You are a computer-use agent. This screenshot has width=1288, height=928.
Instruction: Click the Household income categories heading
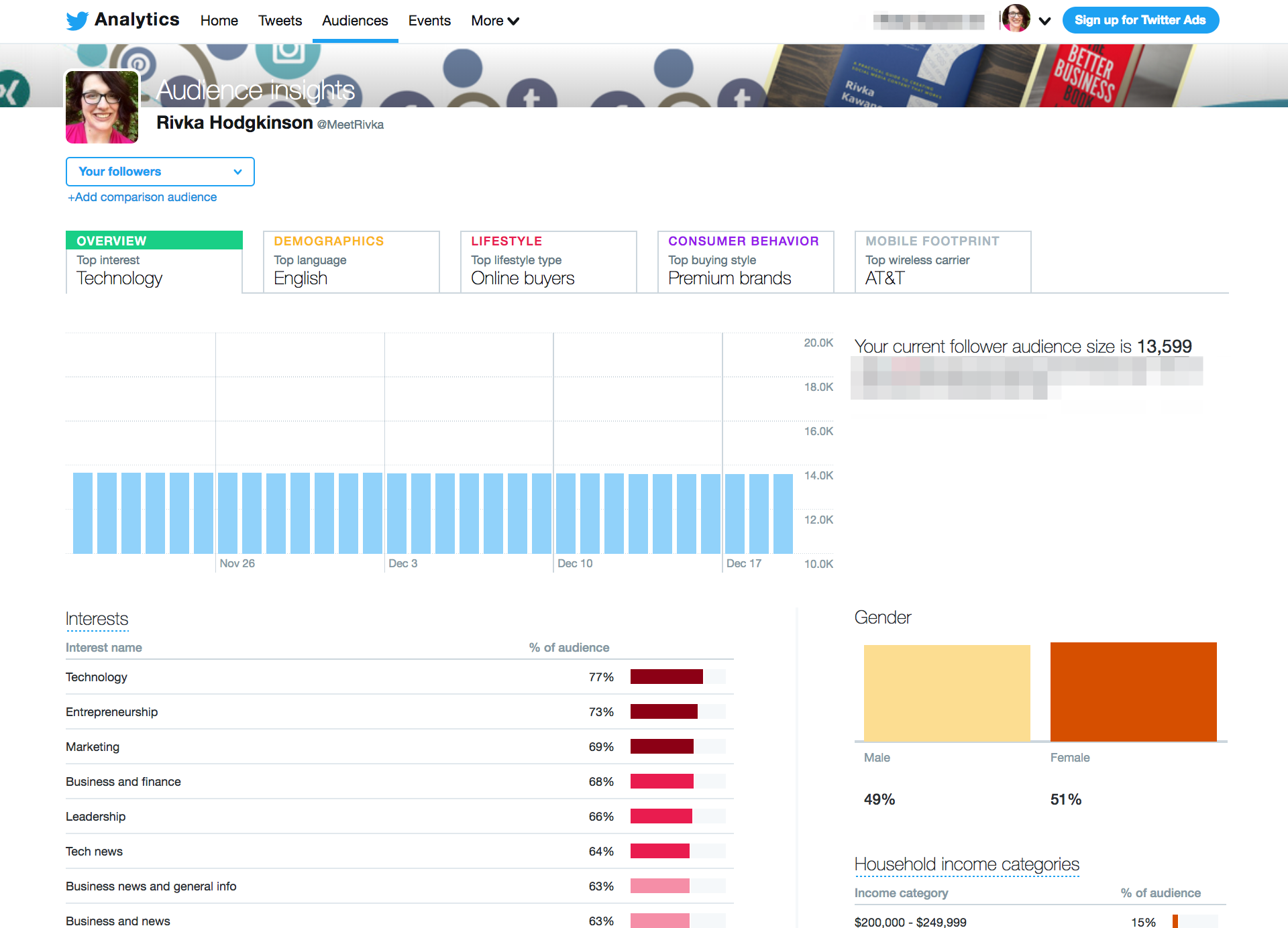[x=967, y=864]
